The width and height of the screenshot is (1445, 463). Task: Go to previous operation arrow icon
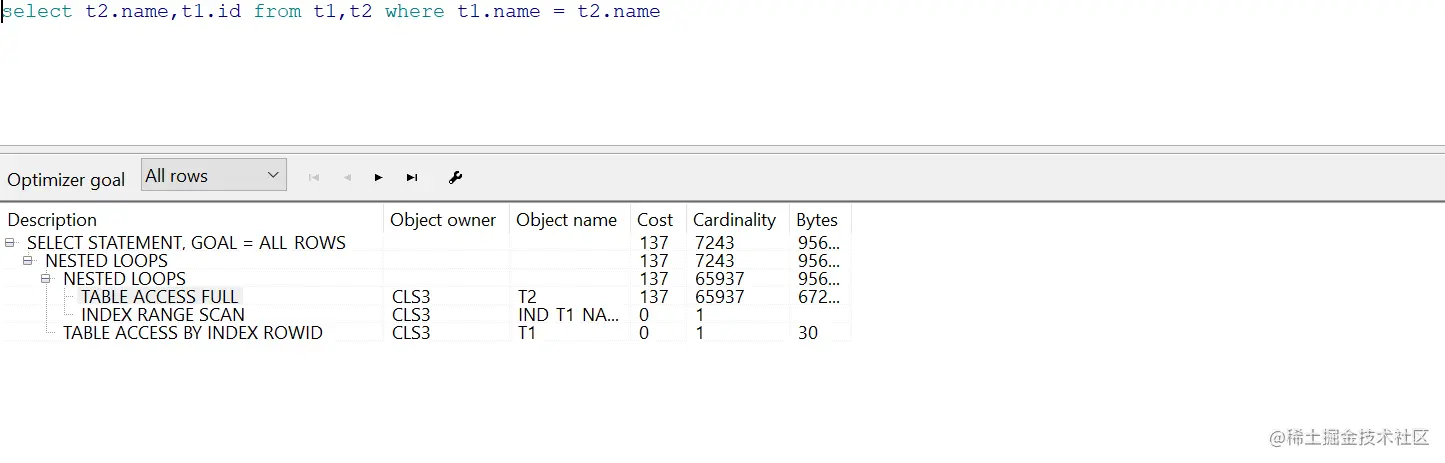tap(347, 177)
